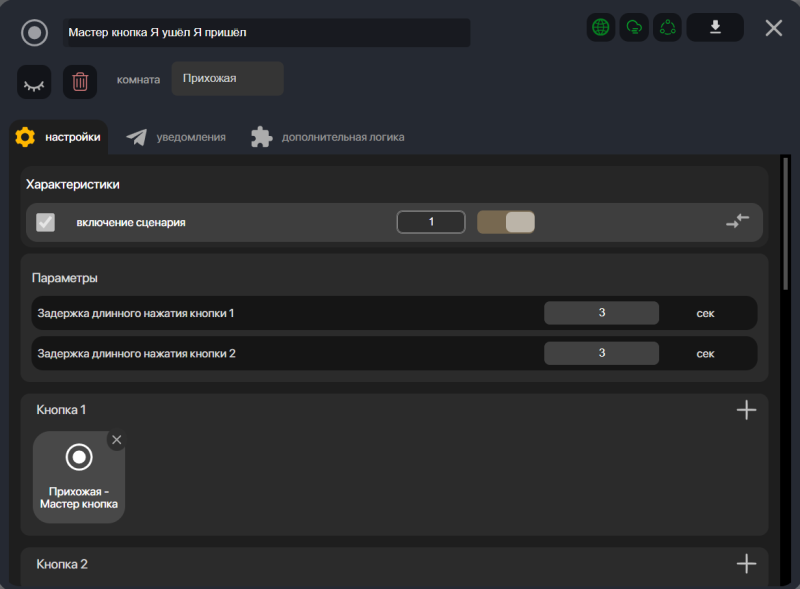Screen dimensions: 800x589
Task: Click the green cloud icon
Action: tap(634, 27)
